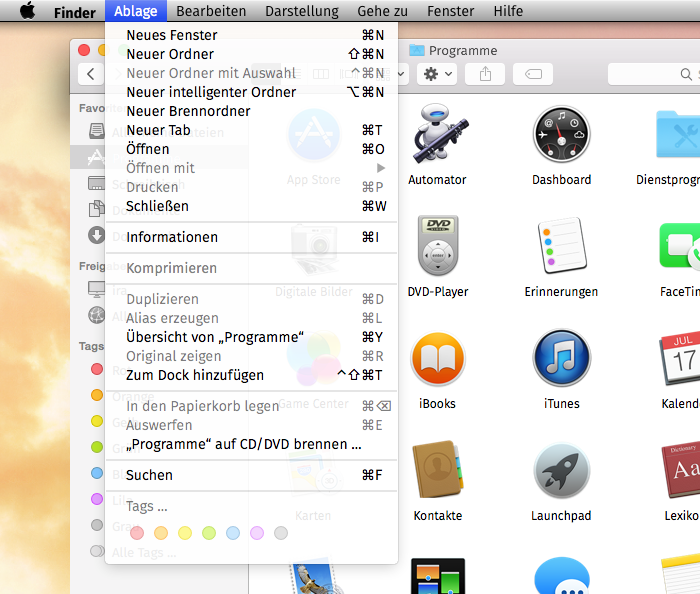Viewport: 700px width, 594px height.
Task: Select the blue tag in the sidebar
Action: [97, 473]
